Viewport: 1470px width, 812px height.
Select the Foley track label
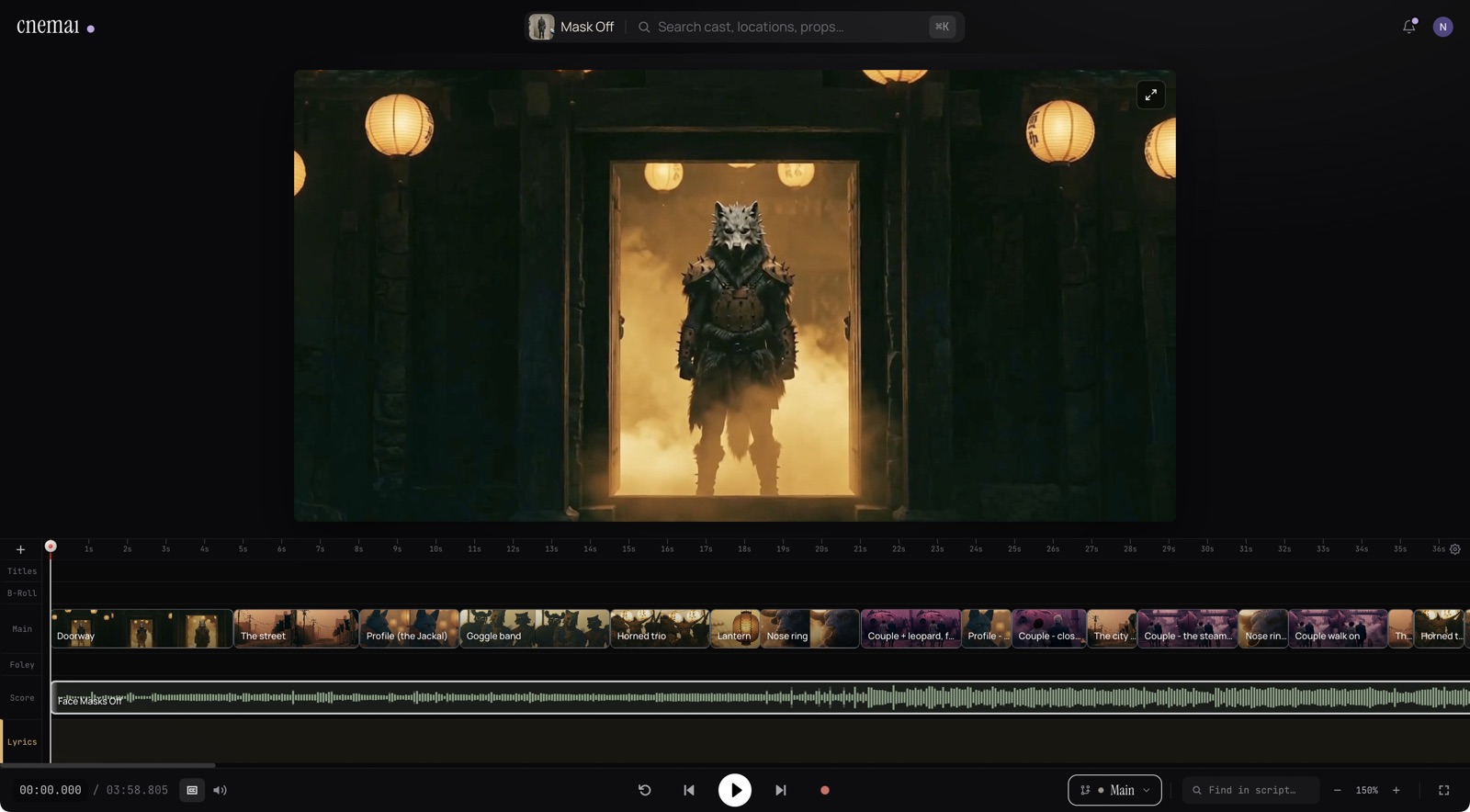(22, 665)
